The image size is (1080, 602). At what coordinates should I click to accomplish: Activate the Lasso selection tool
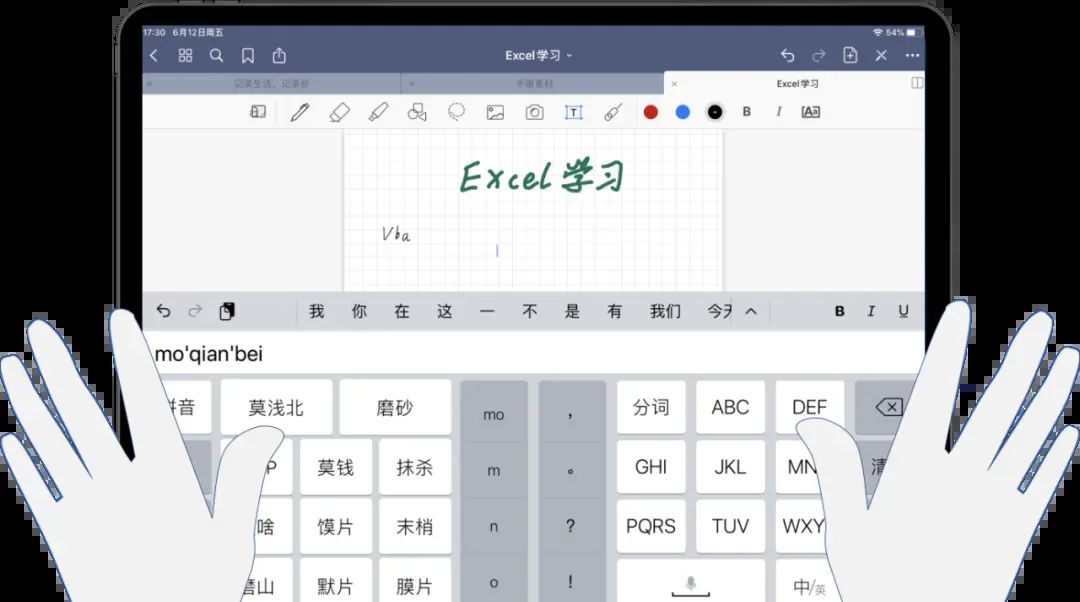pos(456,112)
